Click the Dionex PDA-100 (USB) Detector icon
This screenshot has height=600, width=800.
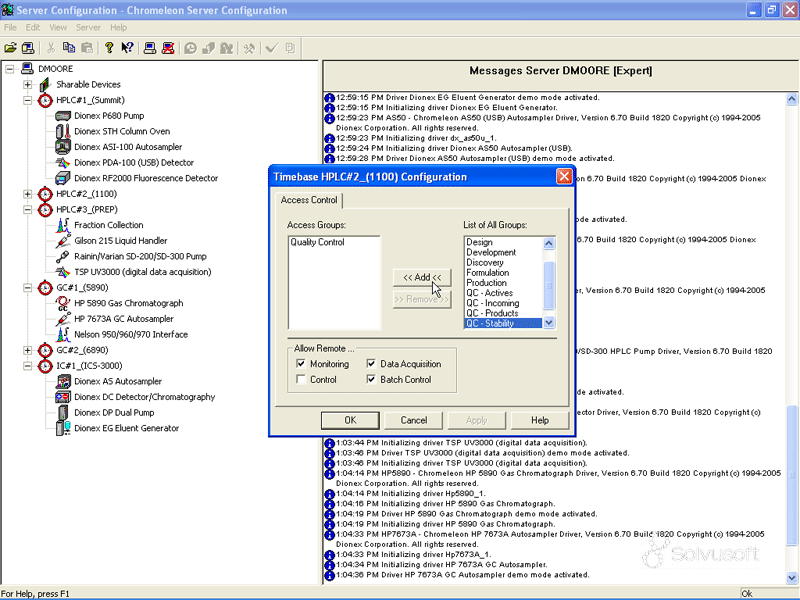point(63,163)
